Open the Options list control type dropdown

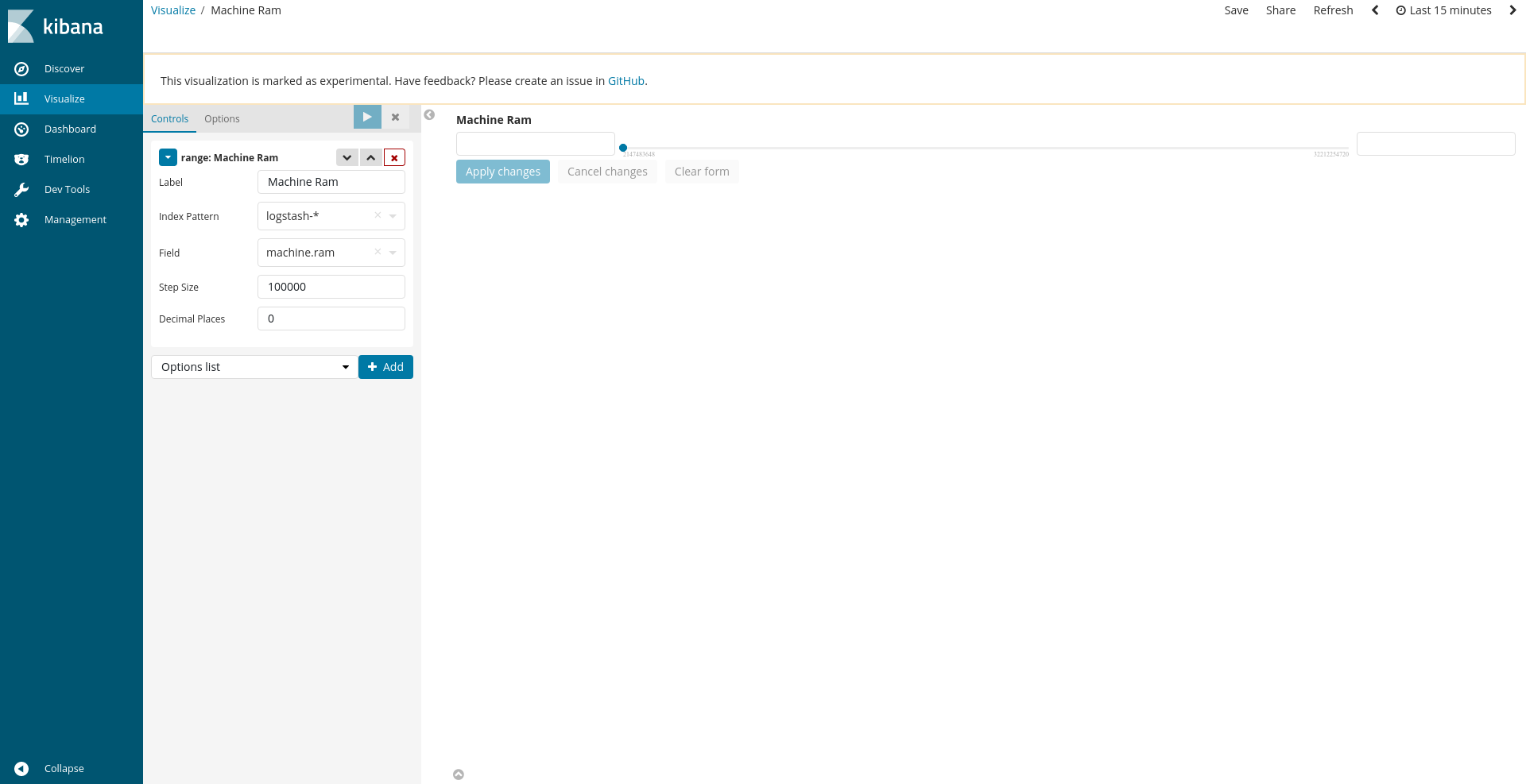pyautogui.click(x=254, y=367)
